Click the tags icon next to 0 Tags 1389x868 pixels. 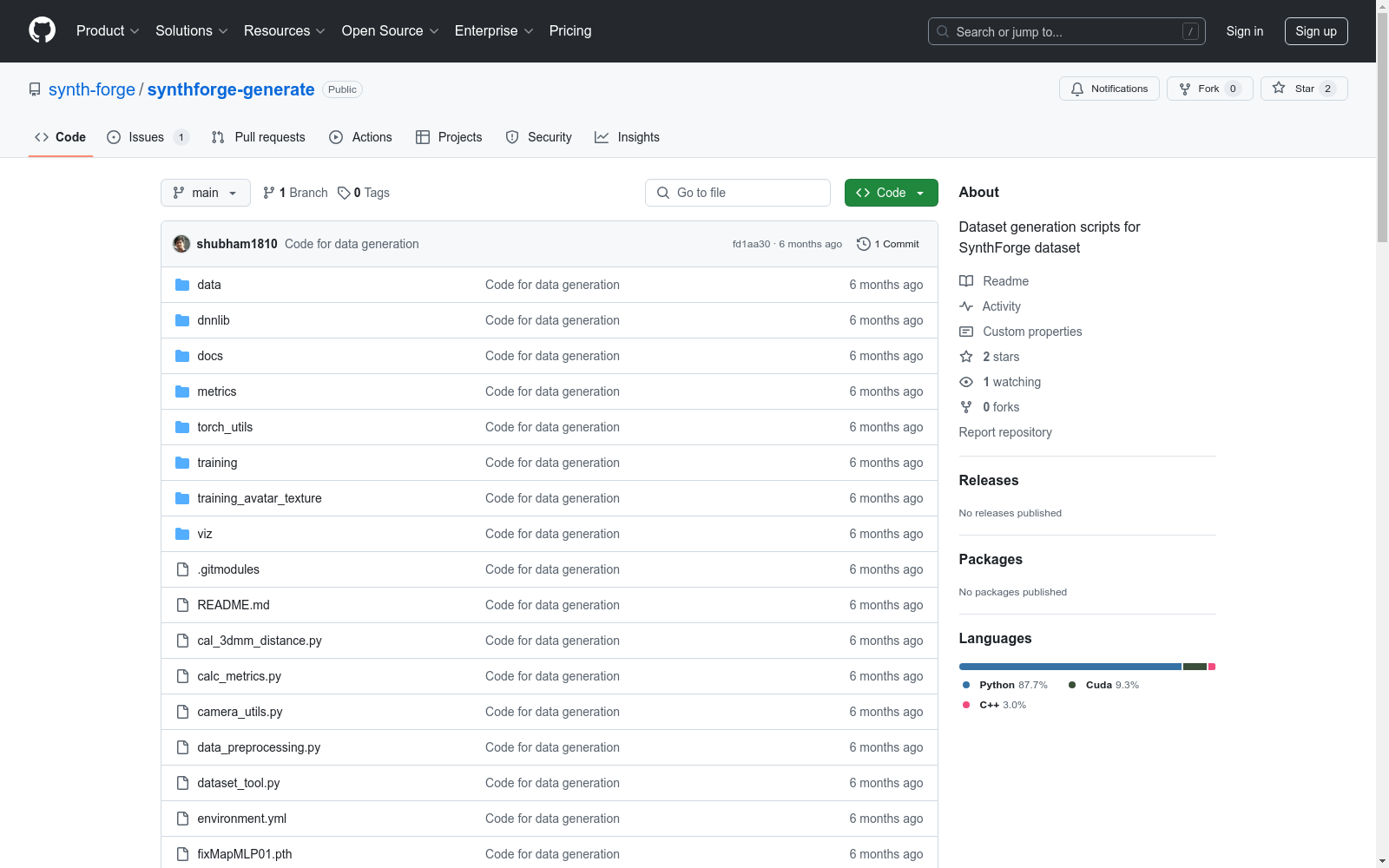click(x=344, y=193)
